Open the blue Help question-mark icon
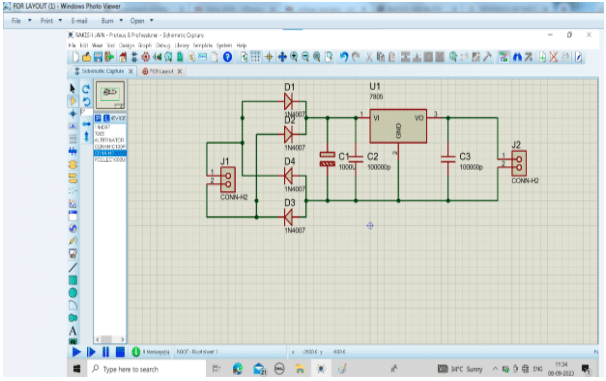Viewport: 606px width, 381px height. (228, 57)
